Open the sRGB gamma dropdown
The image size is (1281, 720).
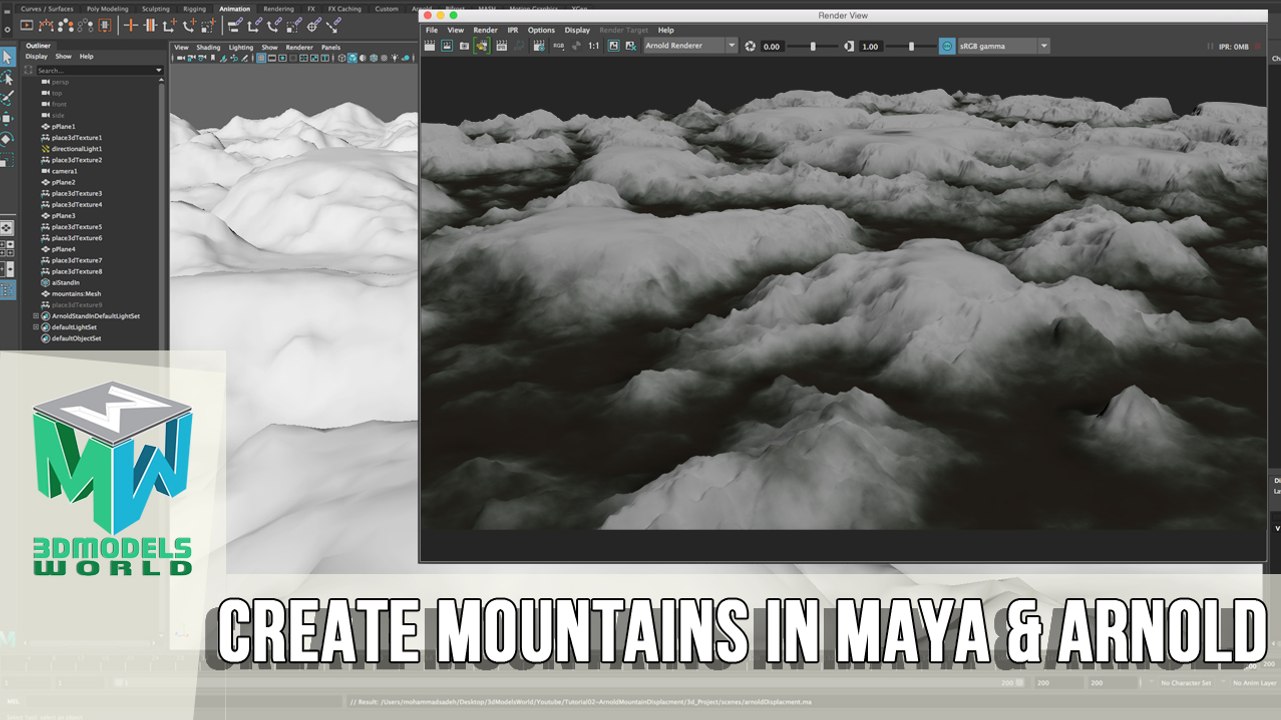tap(1004, 46)
